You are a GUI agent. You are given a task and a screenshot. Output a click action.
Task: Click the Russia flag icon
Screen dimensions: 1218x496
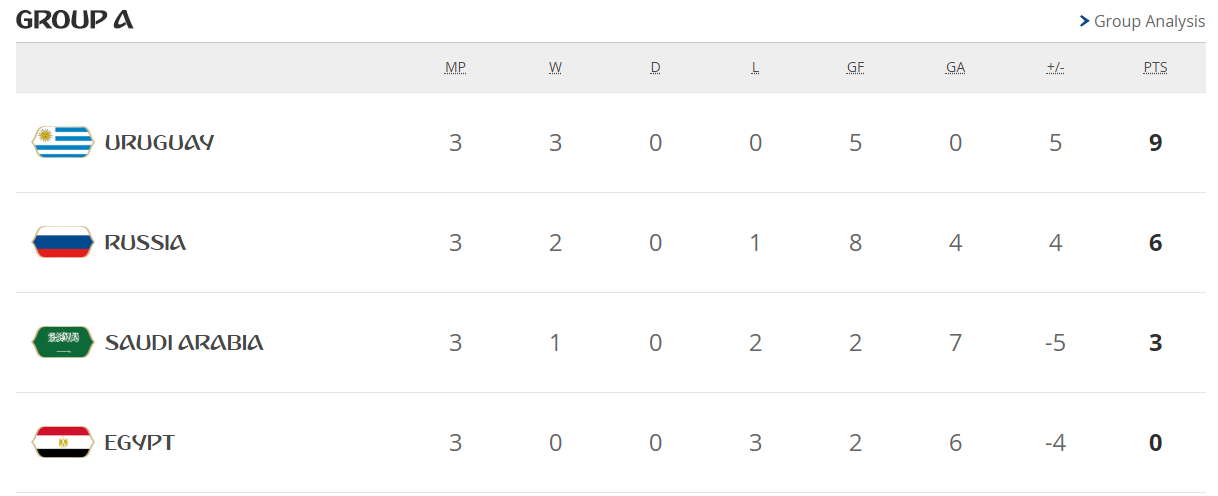pyautogui.click(x=62, y=242)
